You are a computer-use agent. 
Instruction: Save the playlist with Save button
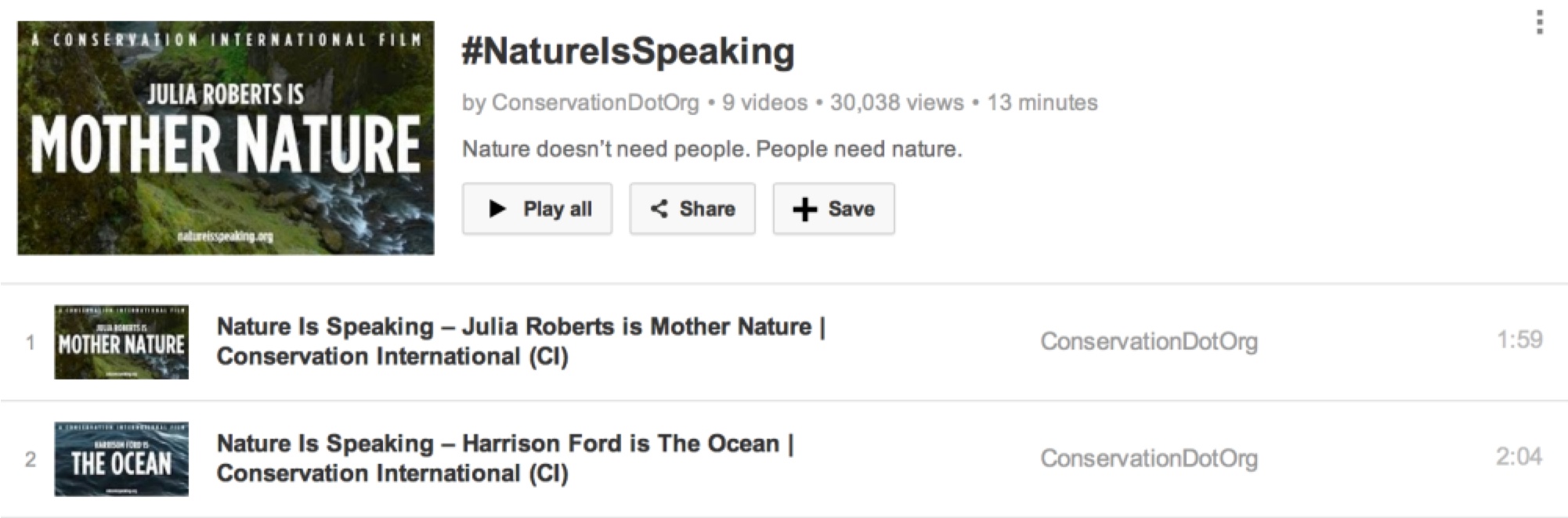(x=833, y=209)
